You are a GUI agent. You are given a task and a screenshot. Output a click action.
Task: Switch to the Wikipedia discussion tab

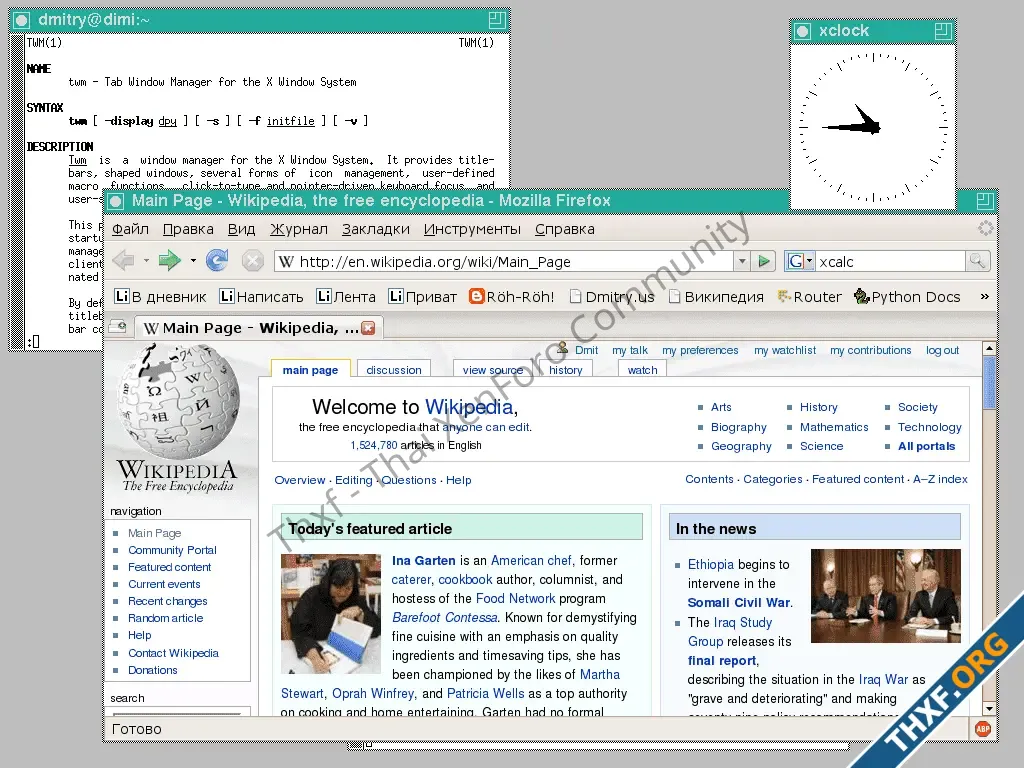point(394,370)
